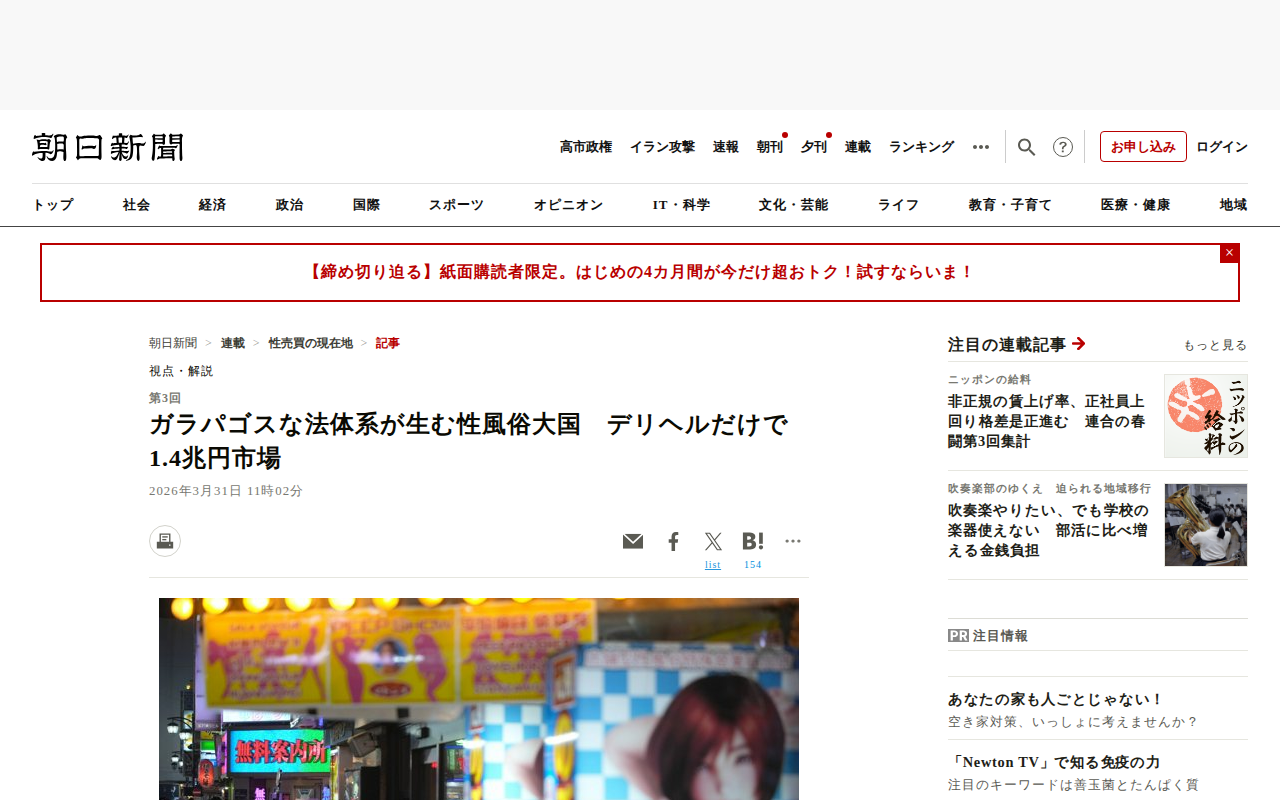Image resolution: width=1280 pixels, height=800 pixels.
Task: Print the article with printer icon
Action: point(165,541)
